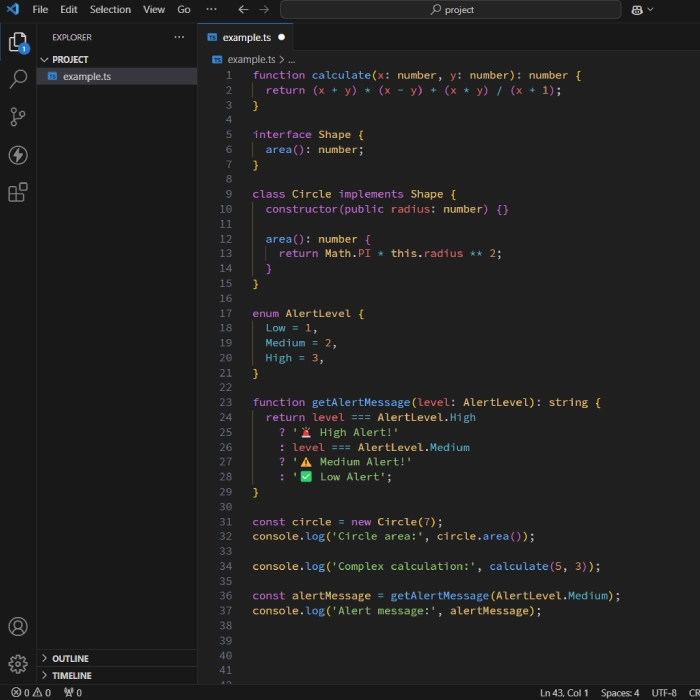Click line number 1 in the gutter

[229, 75]
